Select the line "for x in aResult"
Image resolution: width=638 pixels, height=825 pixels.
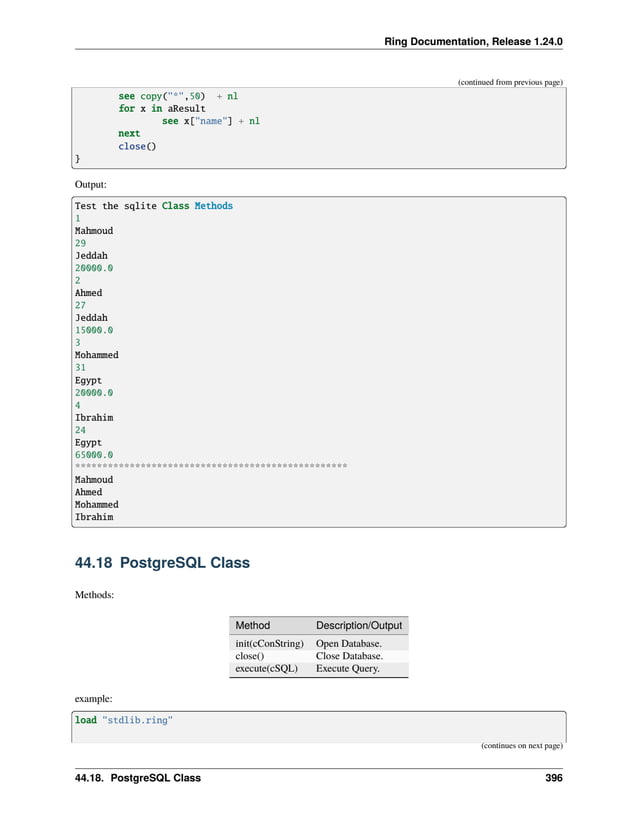point(162,108)
